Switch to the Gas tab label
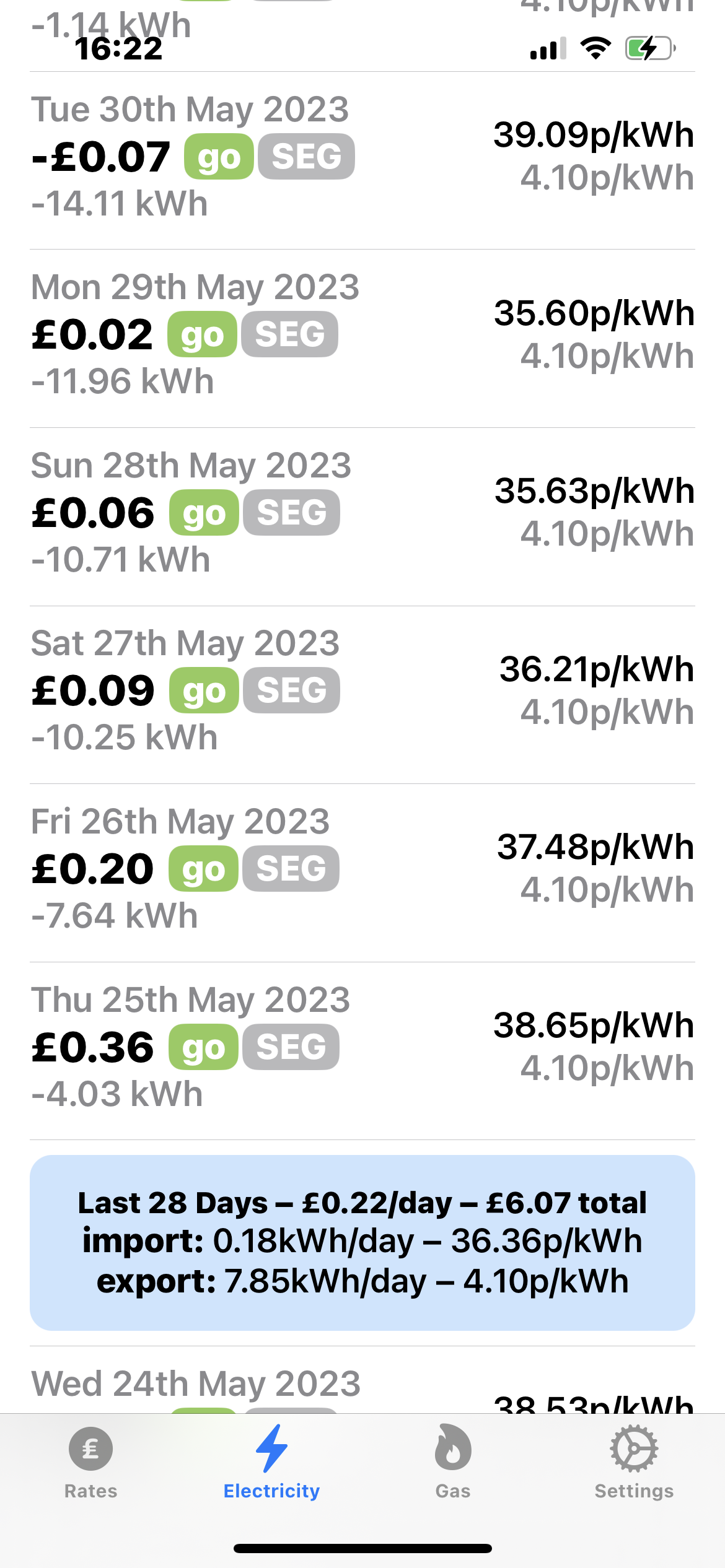This screenshot has width=725, height=1568. (x=452, y=1491)
